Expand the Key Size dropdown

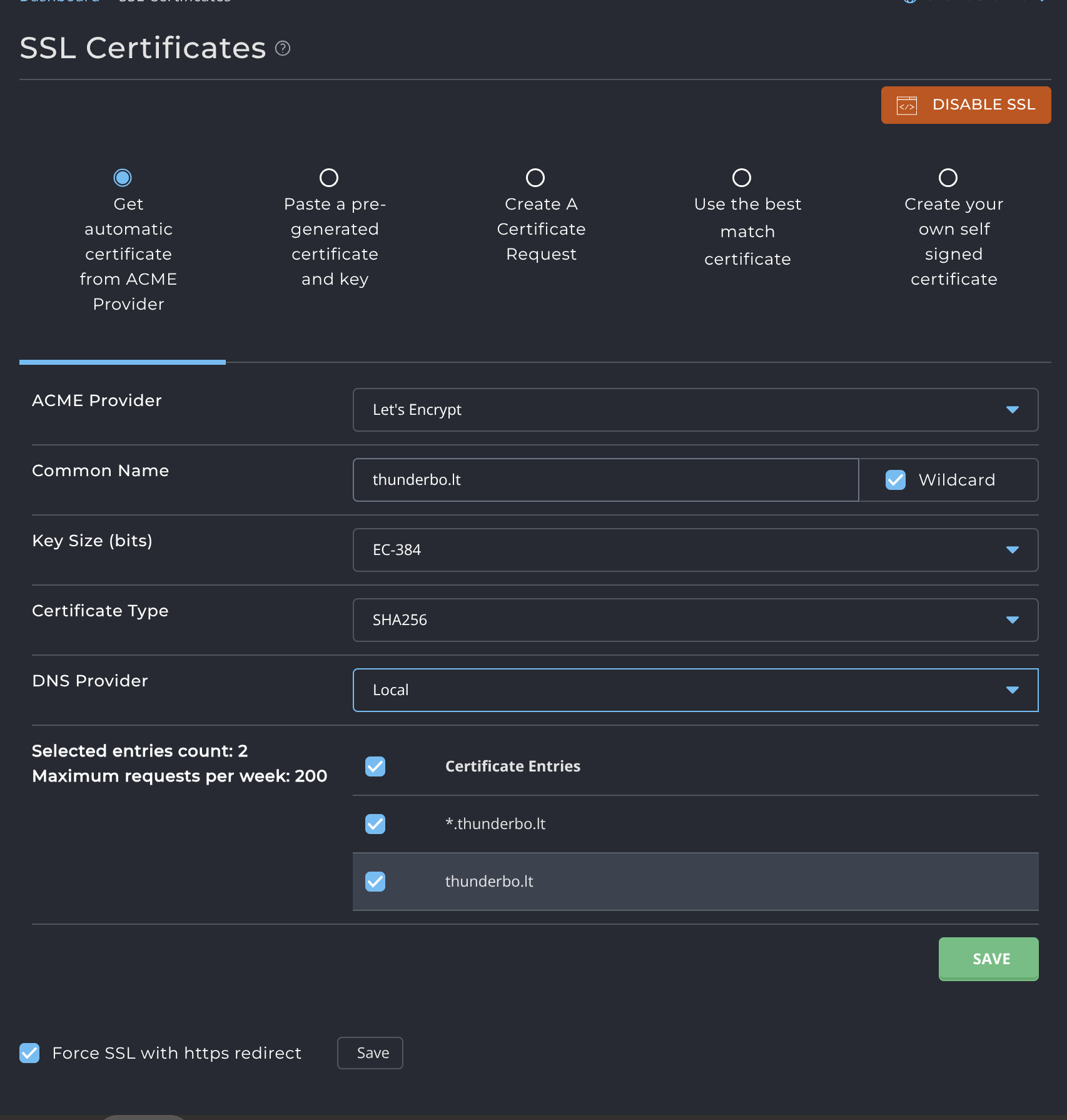[x=695, y=550]
